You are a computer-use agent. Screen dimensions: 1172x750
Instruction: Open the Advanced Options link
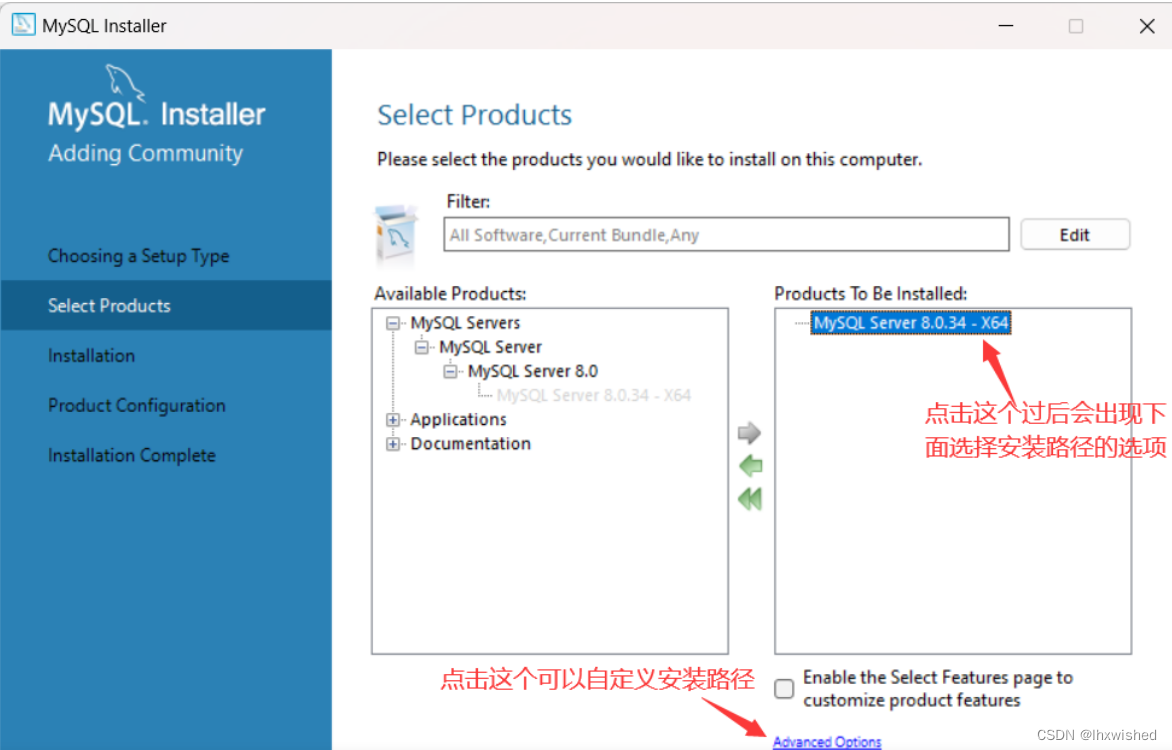click(x=827, y=741)
